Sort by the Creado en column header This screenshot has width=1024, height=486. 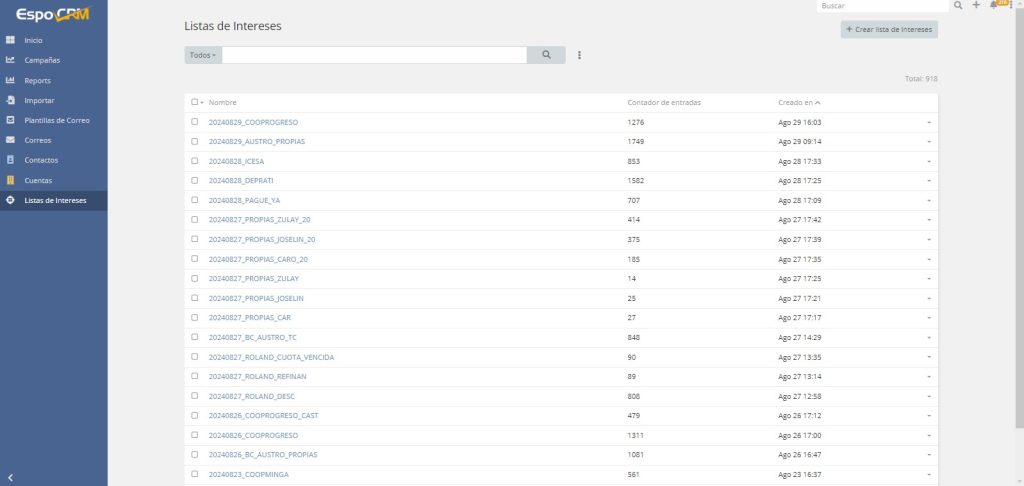799,102
